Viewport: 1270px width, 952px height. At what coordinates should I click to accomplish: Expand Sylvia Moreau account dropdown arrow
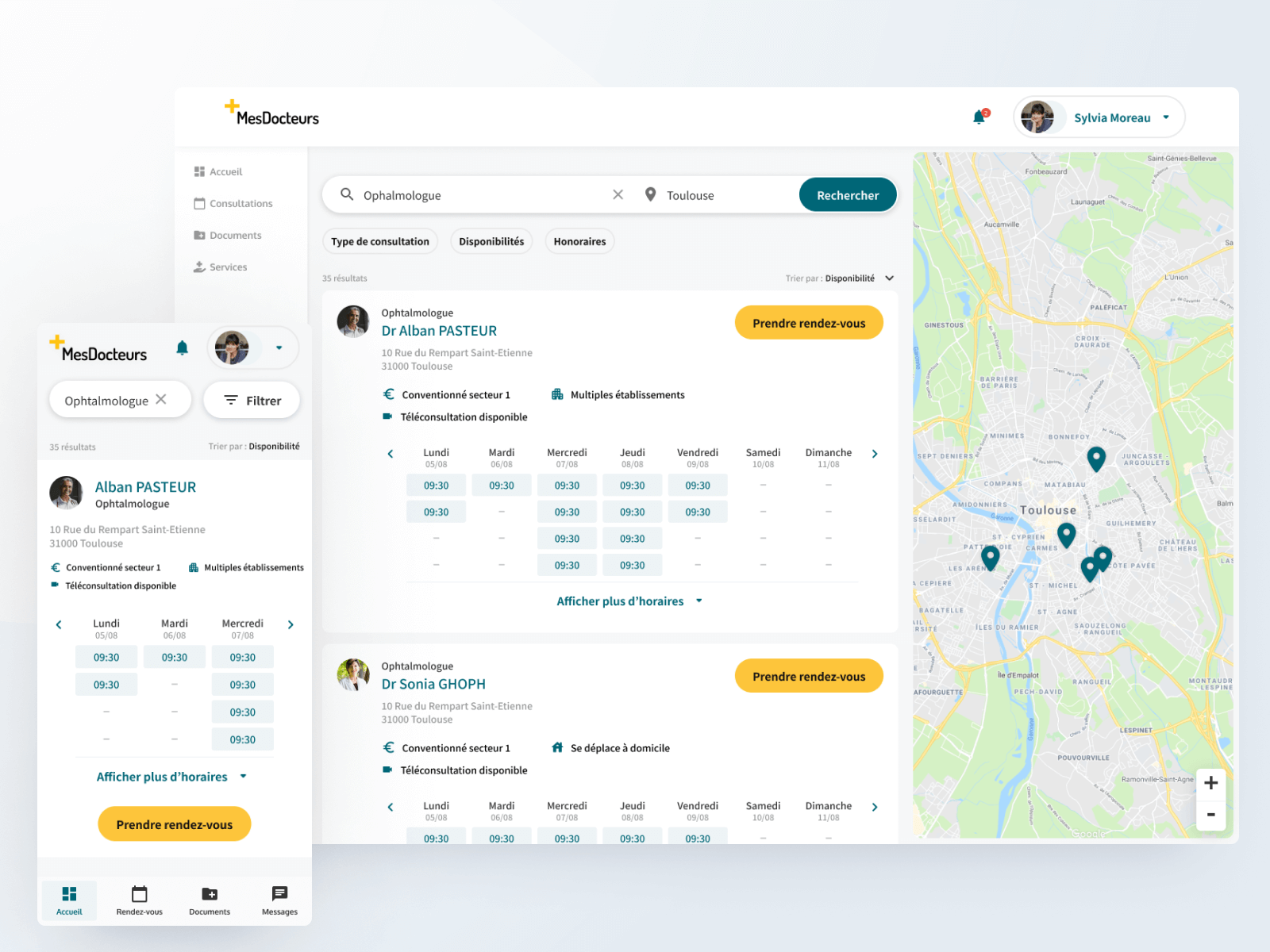click(1166, 117)
